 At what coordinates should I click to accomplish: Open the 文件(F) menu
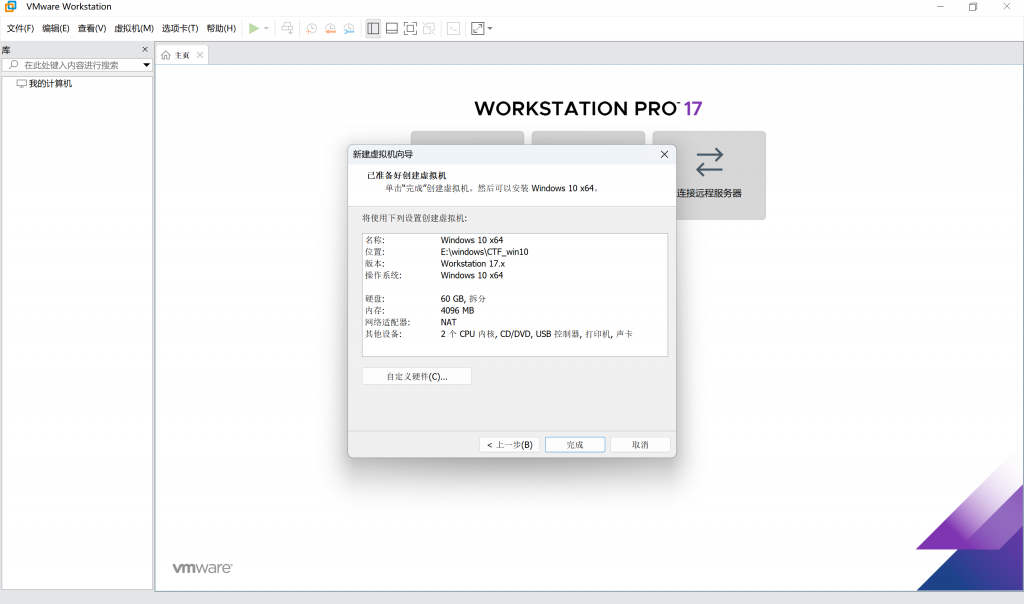20,29
